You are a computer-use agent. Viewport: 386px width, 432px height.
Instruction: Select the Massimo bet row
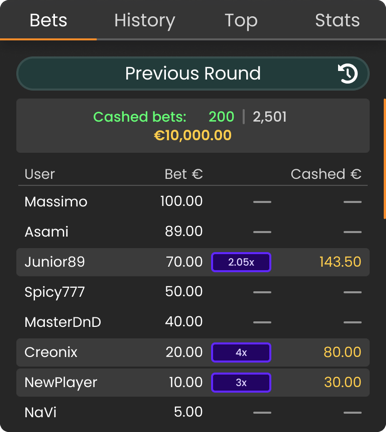coord(193,202)
